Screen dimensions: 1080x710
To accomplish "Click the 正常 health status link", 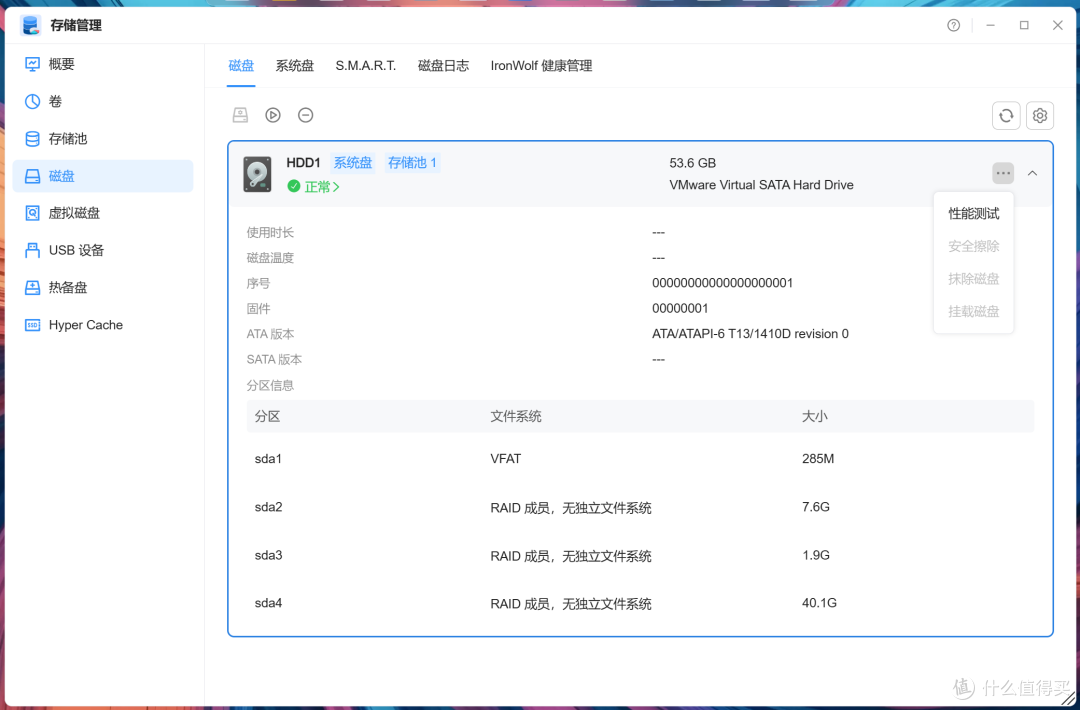I will pos(313,187).
